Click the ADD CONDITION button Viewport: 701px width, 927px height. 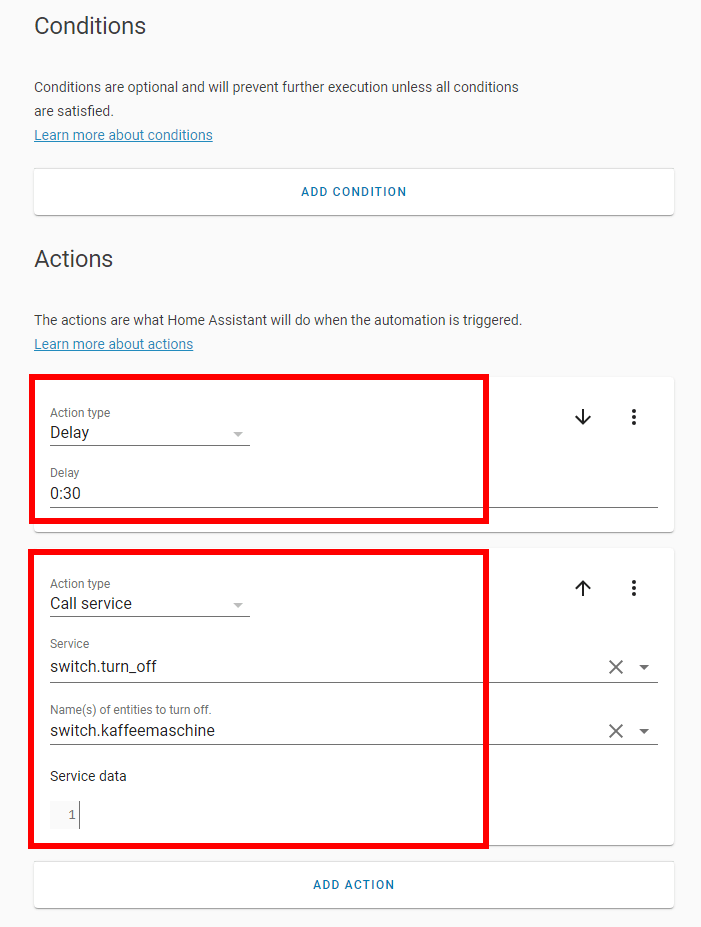click(353, 191)
